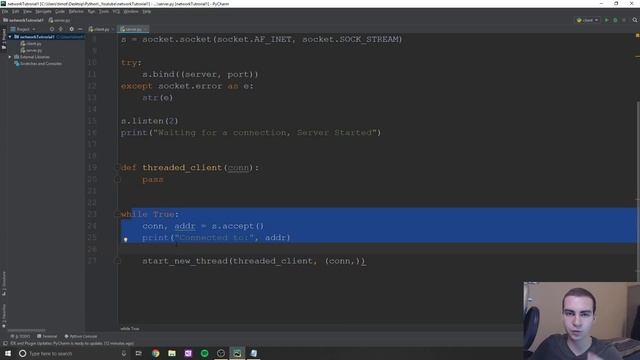Open File Explorer from the taskbar
The width and height of the screenshot is (640, 360).
pos(172,353)
